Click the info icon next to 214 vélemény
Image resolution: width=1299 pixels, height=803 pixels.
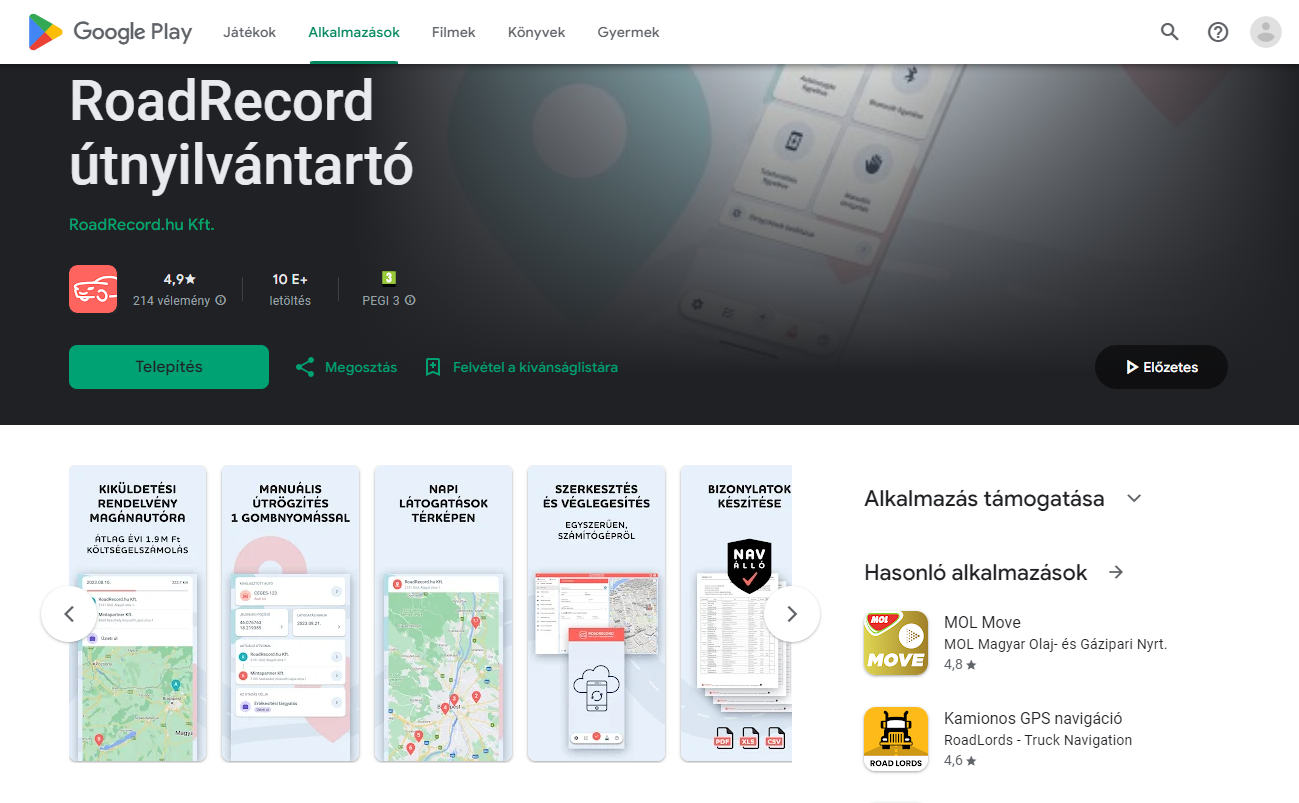pyautogui.click(x=221, y=300)
